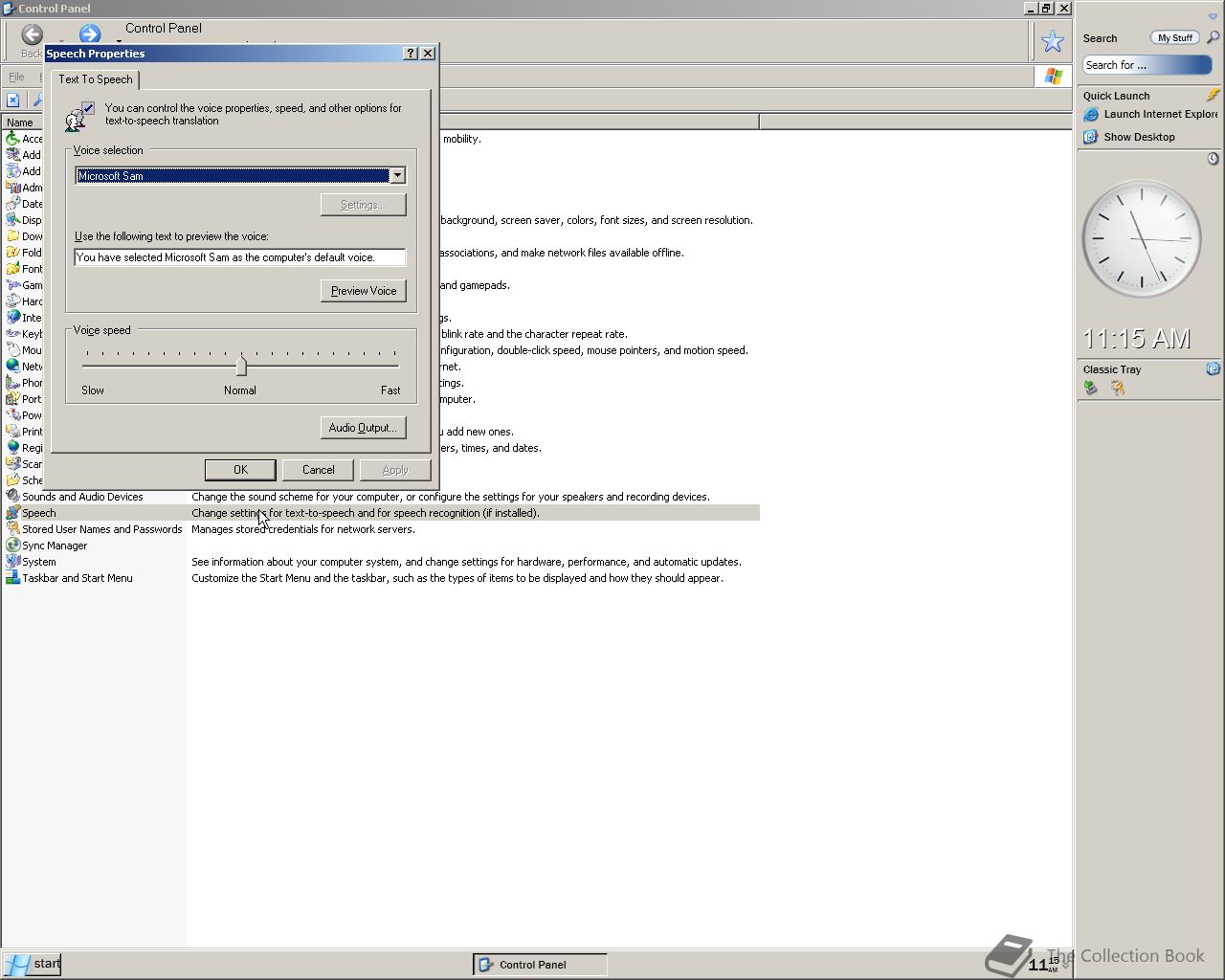
Task: Click the Favorites star icon
Action: pyautogui.click(x=1053, y=41)
